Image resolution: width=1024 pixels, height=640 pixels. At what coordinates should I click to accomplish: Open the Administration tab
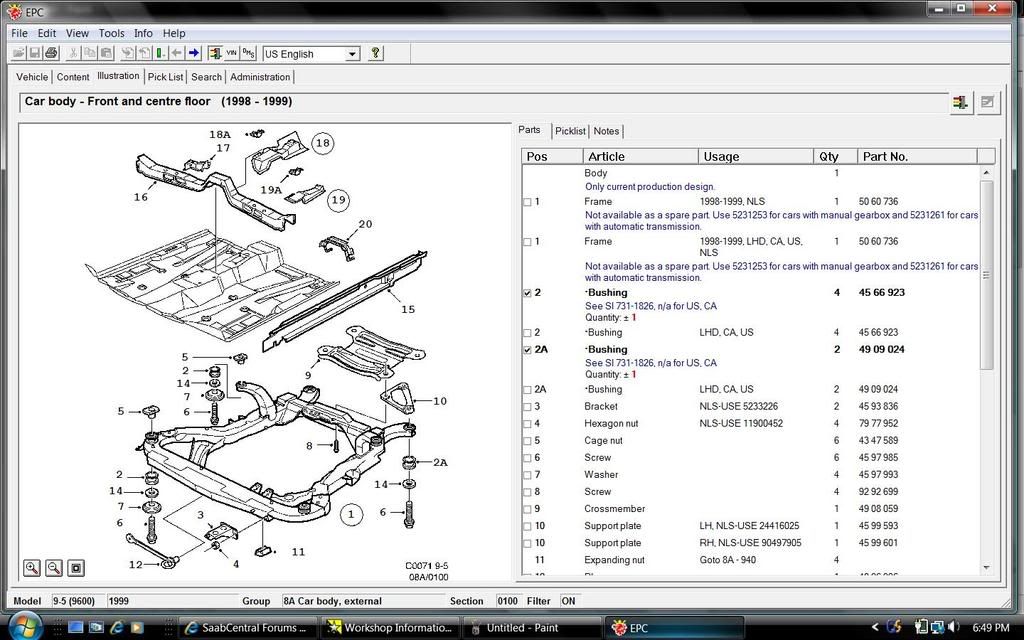click(x=260, y=76)
